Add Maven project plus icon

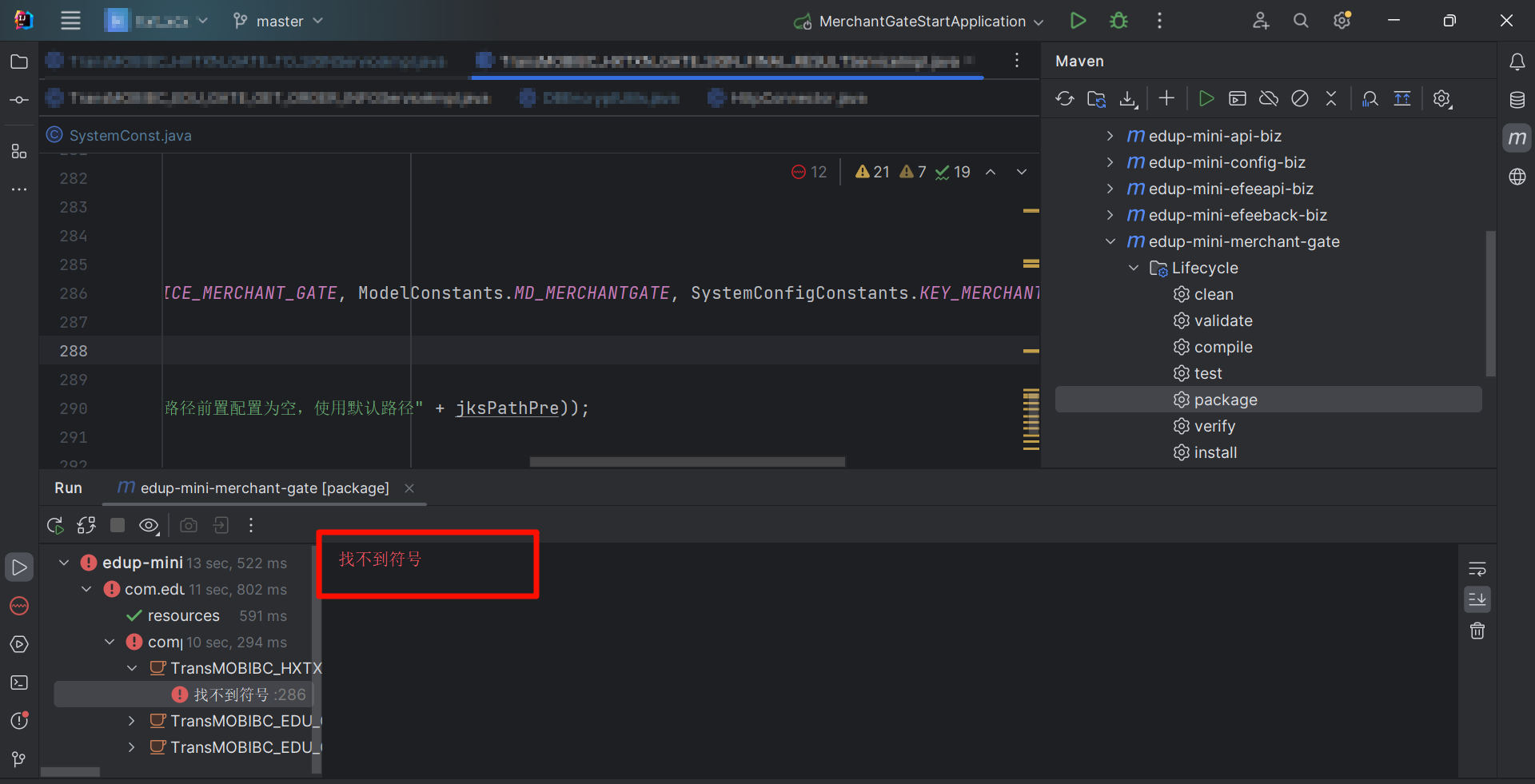[x=1166, y=98]
